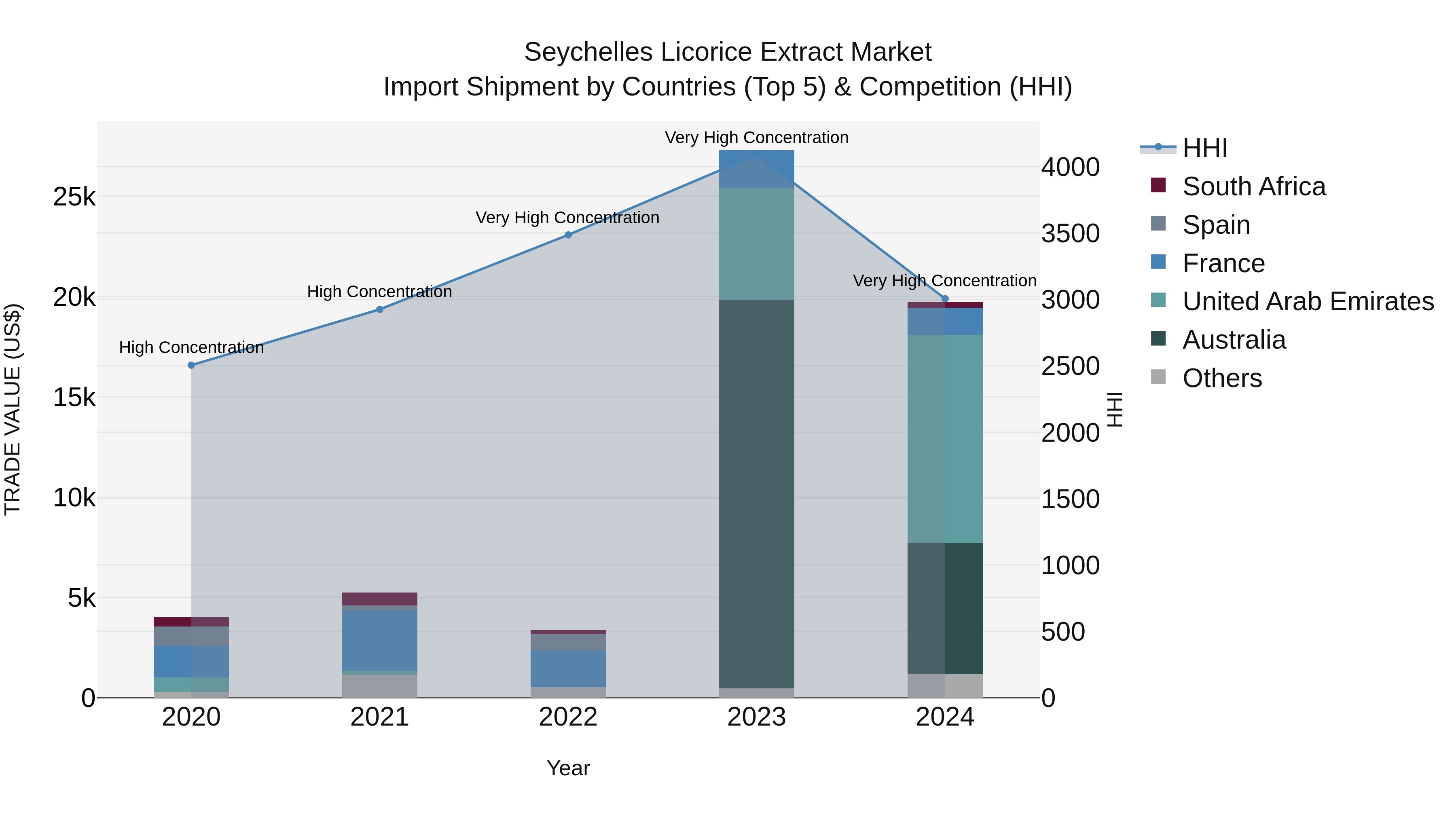Click the 10k left axis tick label

(74, 498)
